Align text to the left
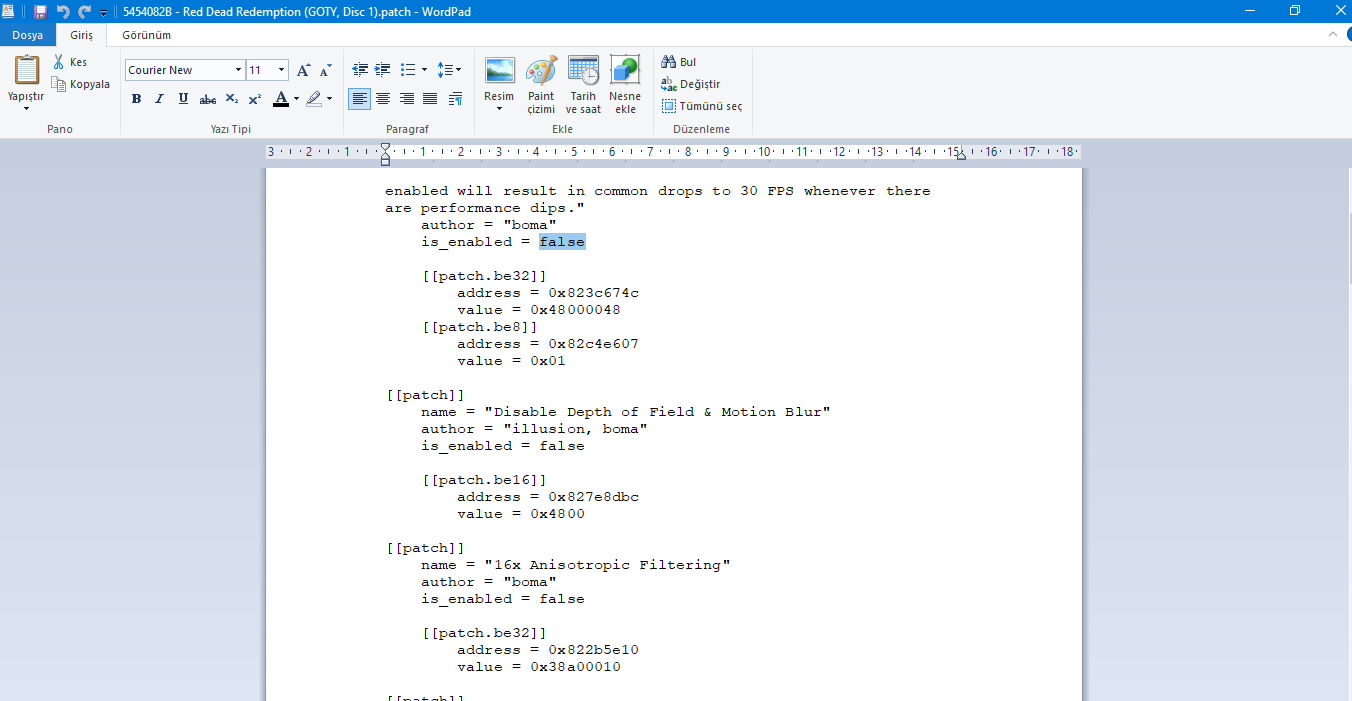1352x701 pixels. tap(359, 98)
